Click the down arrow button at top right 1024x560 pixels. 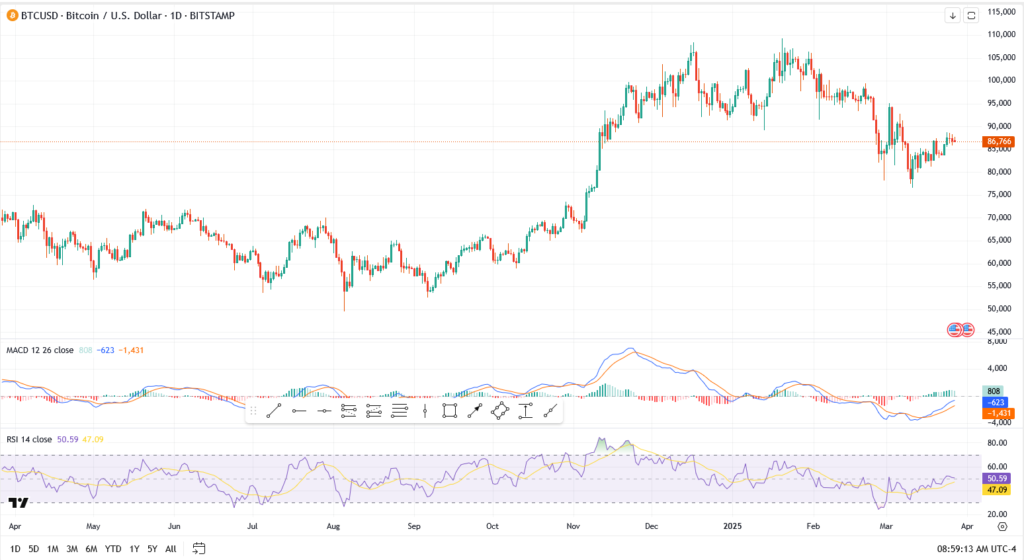pos(952,15)
